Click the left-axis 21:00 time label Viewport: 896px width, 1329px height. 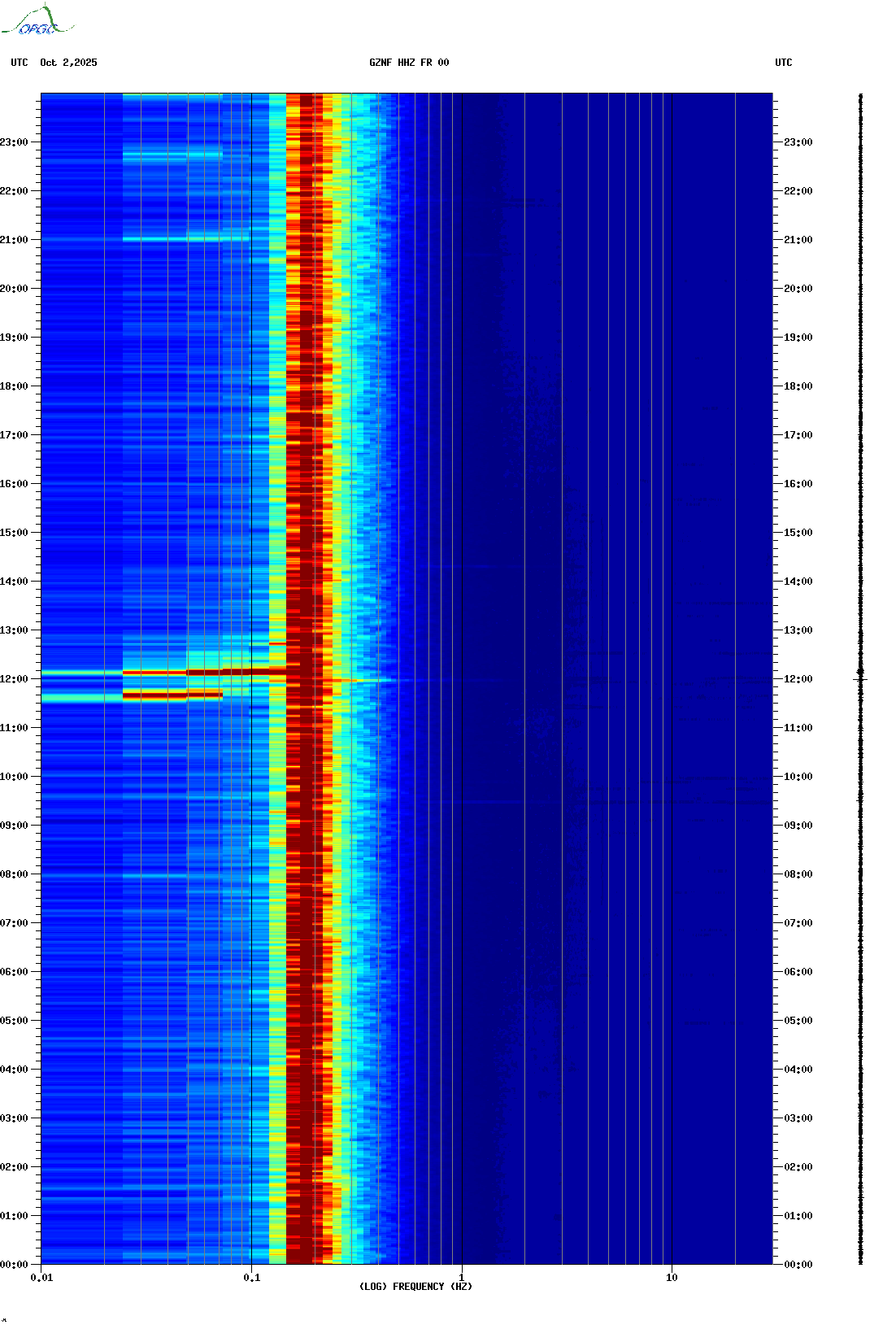(14, 240)
